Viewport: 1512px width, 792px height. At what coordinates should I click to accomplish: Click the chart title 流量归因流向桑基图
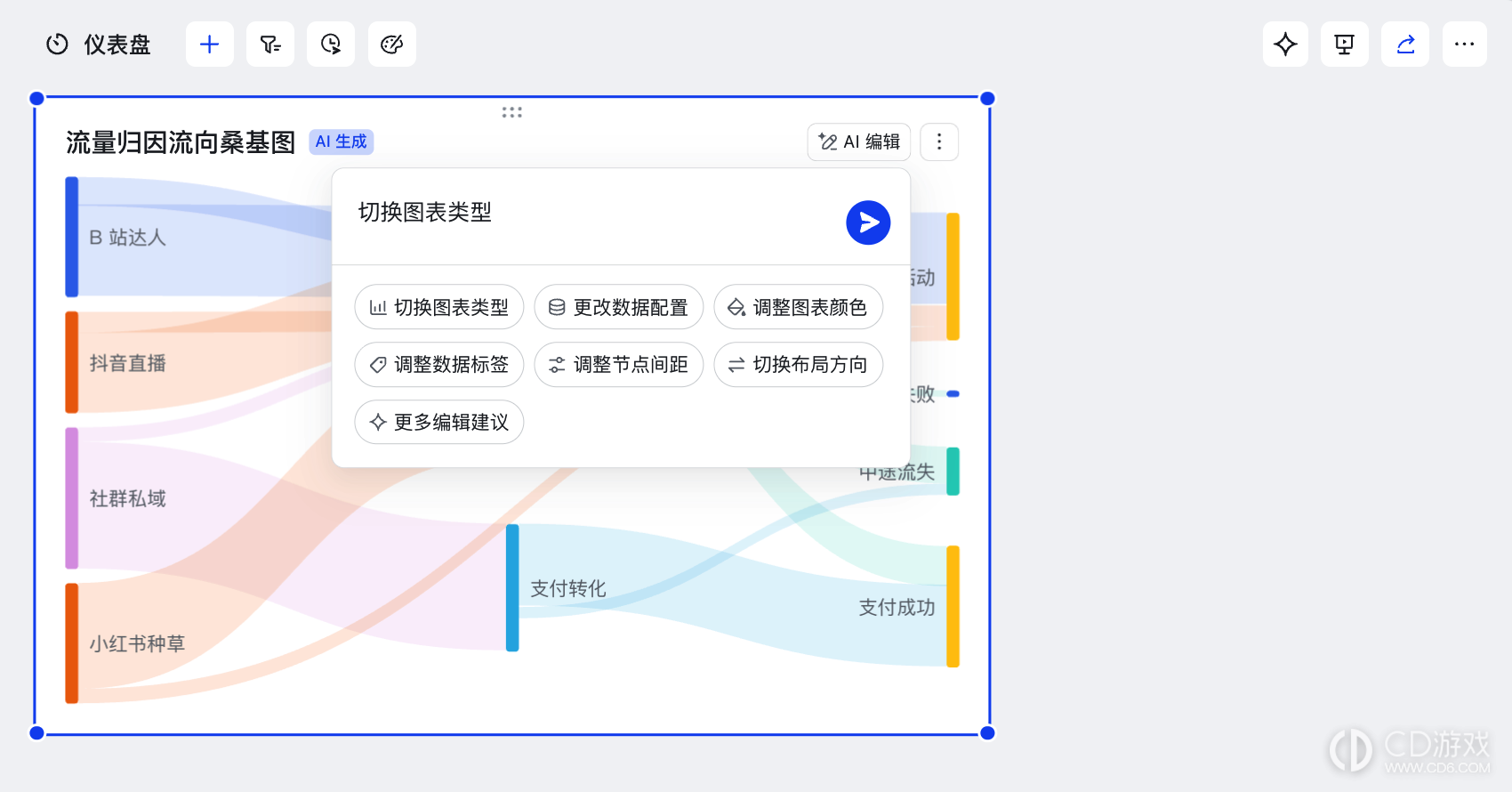(x=181, y=142)
